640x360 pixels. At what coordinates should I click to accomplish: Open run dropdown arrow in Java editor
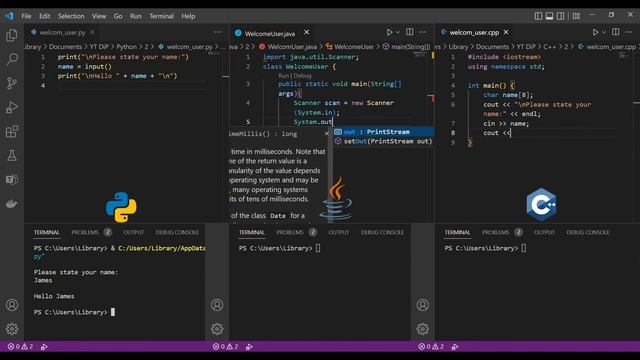(x=398, y=32)
